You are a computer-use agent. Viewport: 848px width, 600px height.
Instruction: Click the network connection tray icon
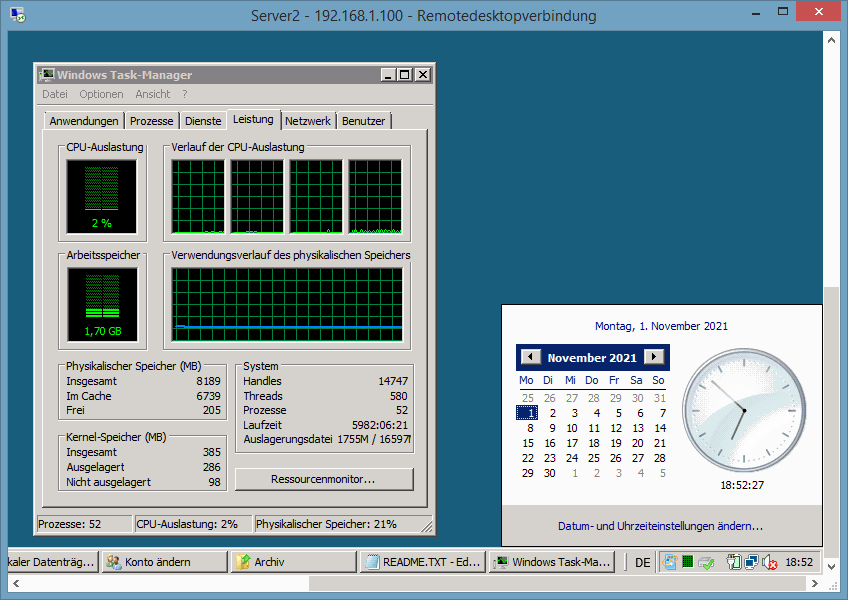pos(751,563)
